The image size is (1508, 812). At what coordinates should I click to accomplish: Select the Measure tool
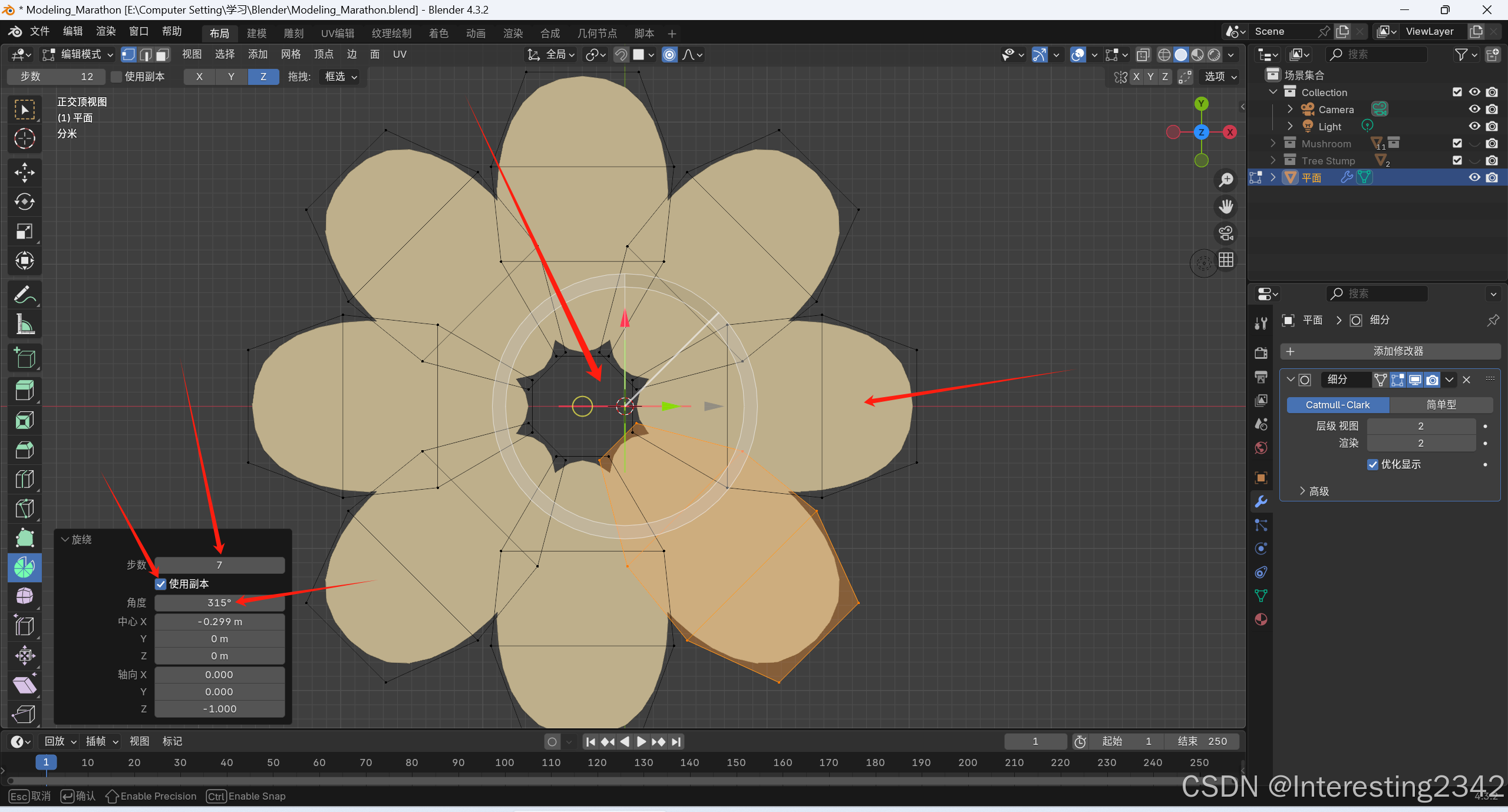[x=24, y=324]
